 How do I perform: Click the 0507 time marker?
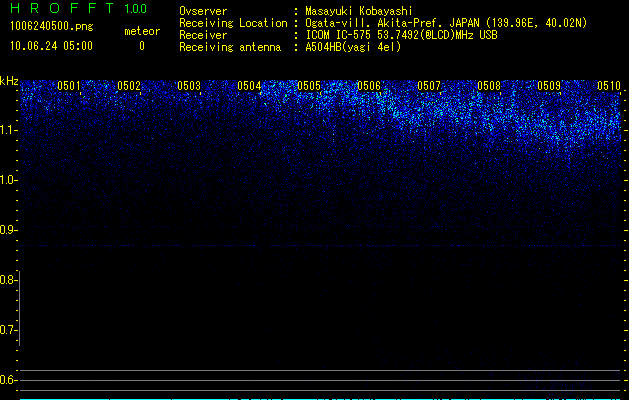pos(429,86)
